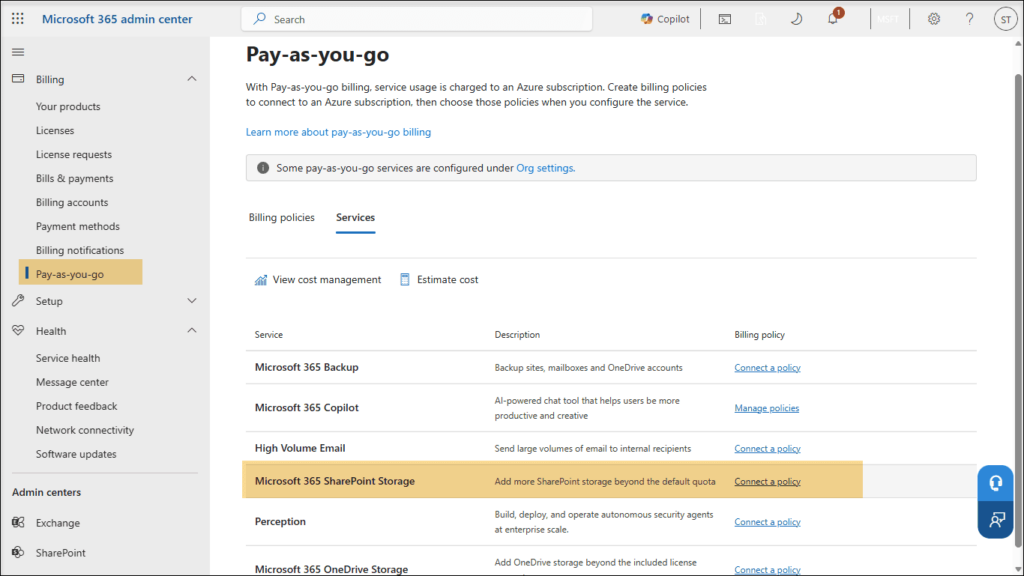This screenshot has height=576, width=1024.
Task: Open Your products in sidebar
Action: (x=68, y=106)
